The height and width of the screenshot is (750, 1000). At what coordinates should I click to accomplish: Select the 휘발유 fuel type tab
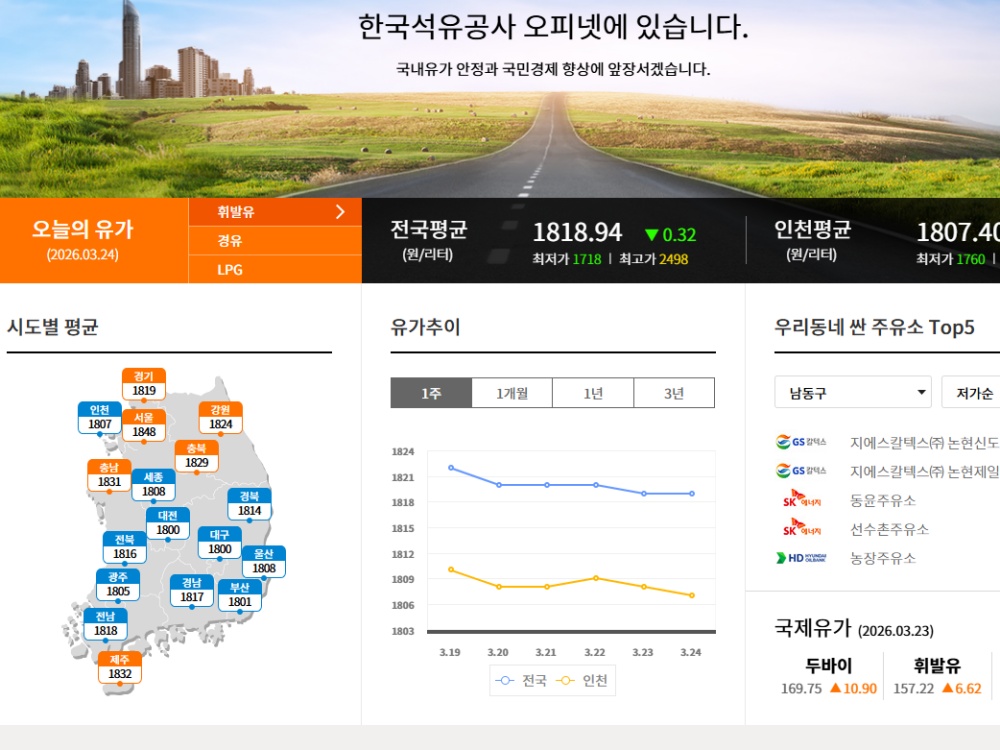coord(275,212)
